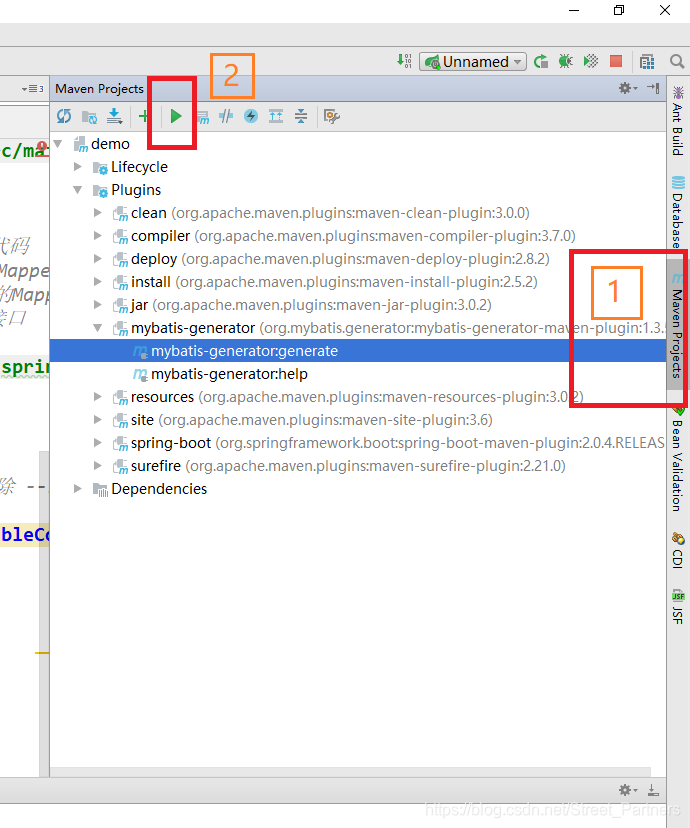690x828 pixels.
Task: Generate sources and update folders icon
Action: 89,116
